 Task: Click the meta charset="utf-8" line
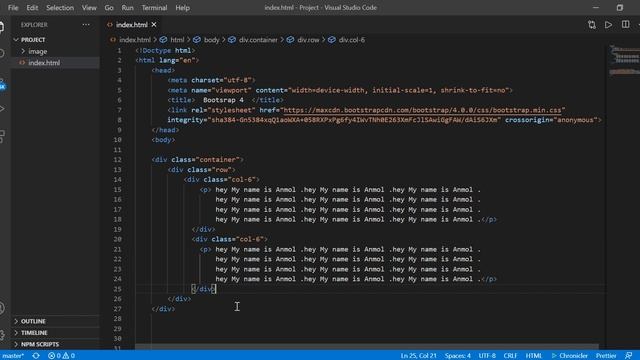211,80
